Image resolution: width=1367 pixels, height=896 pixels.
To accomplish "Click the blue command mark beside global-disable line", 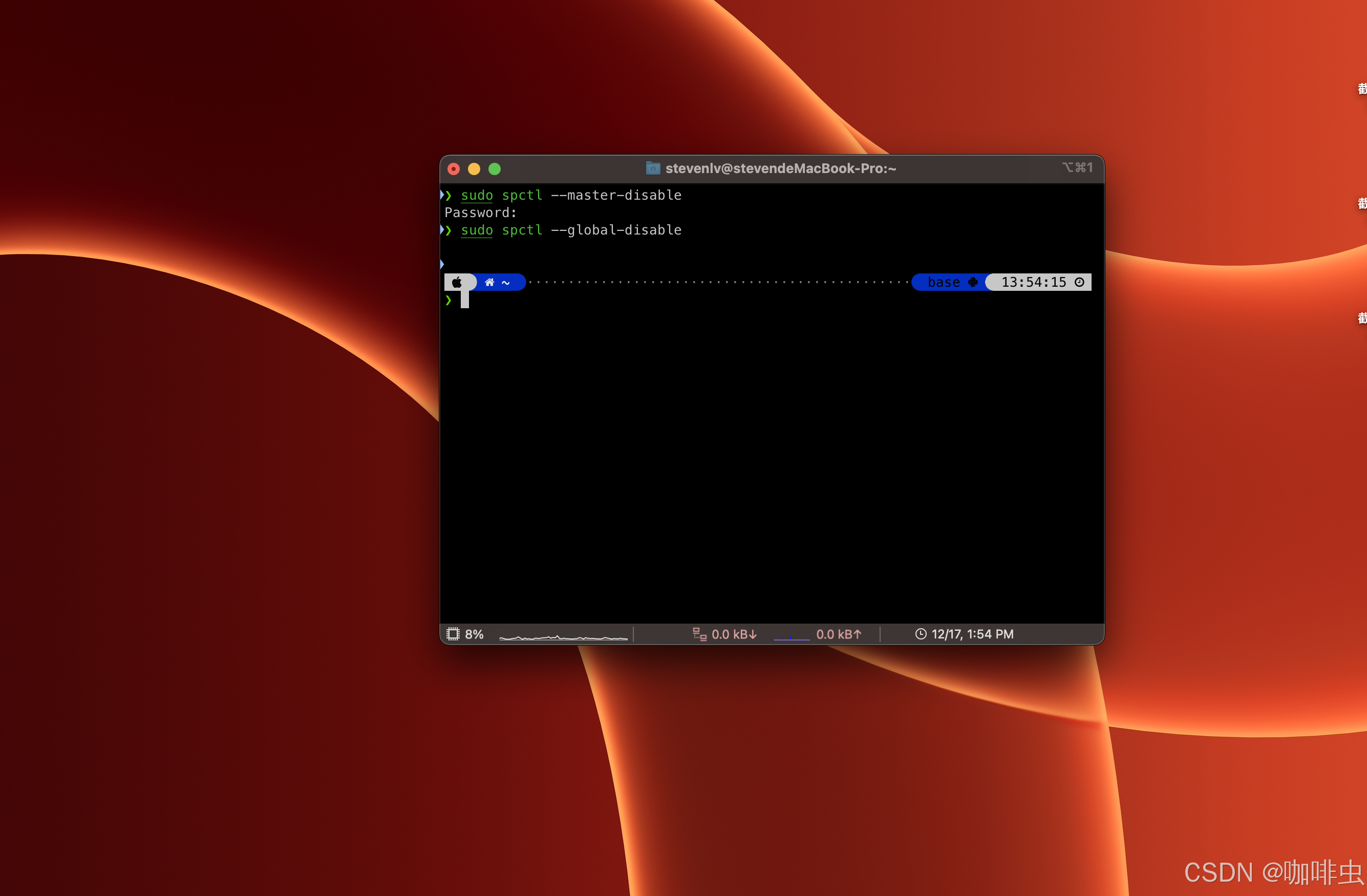I will tap(442, 230).
